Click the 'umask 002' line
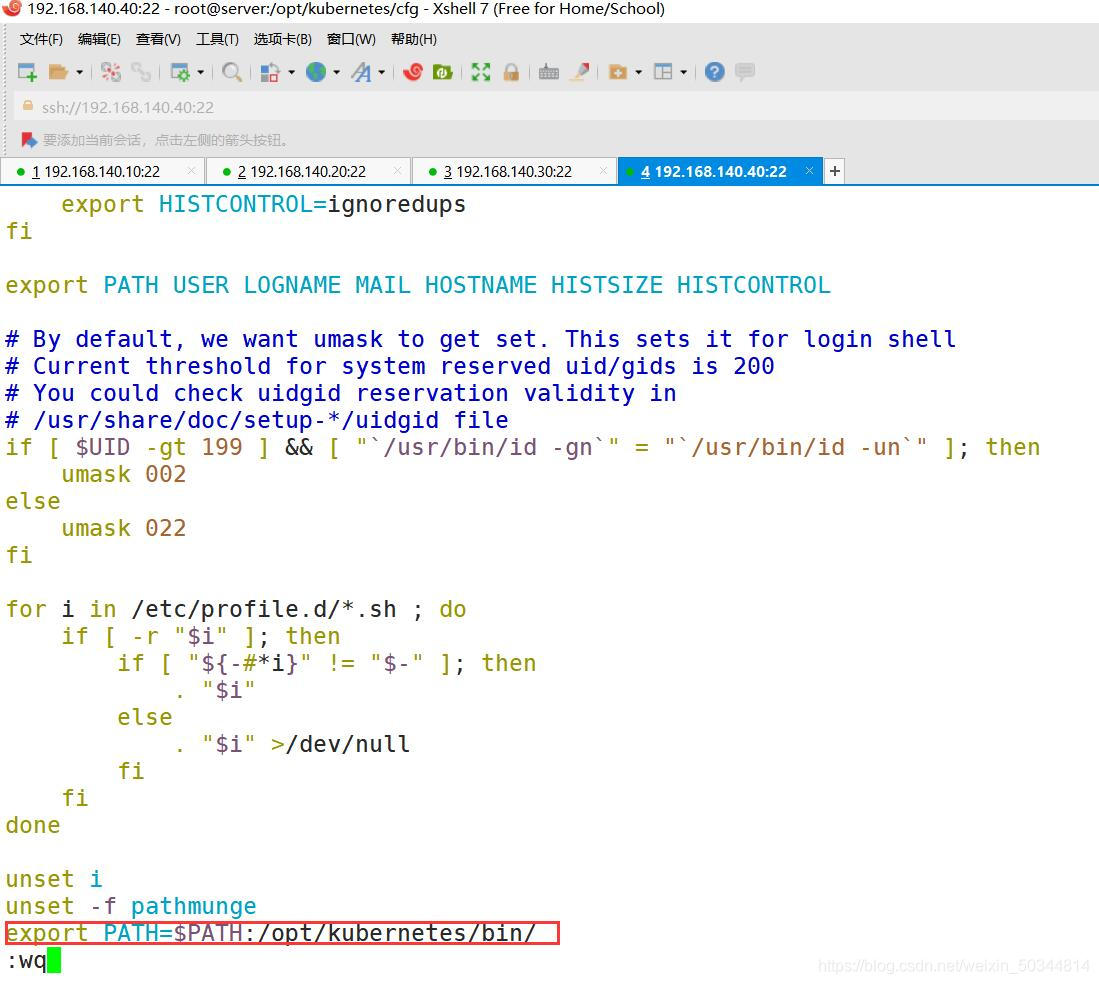Screen dimensions: 1099x984 click(x=123, y=474)
